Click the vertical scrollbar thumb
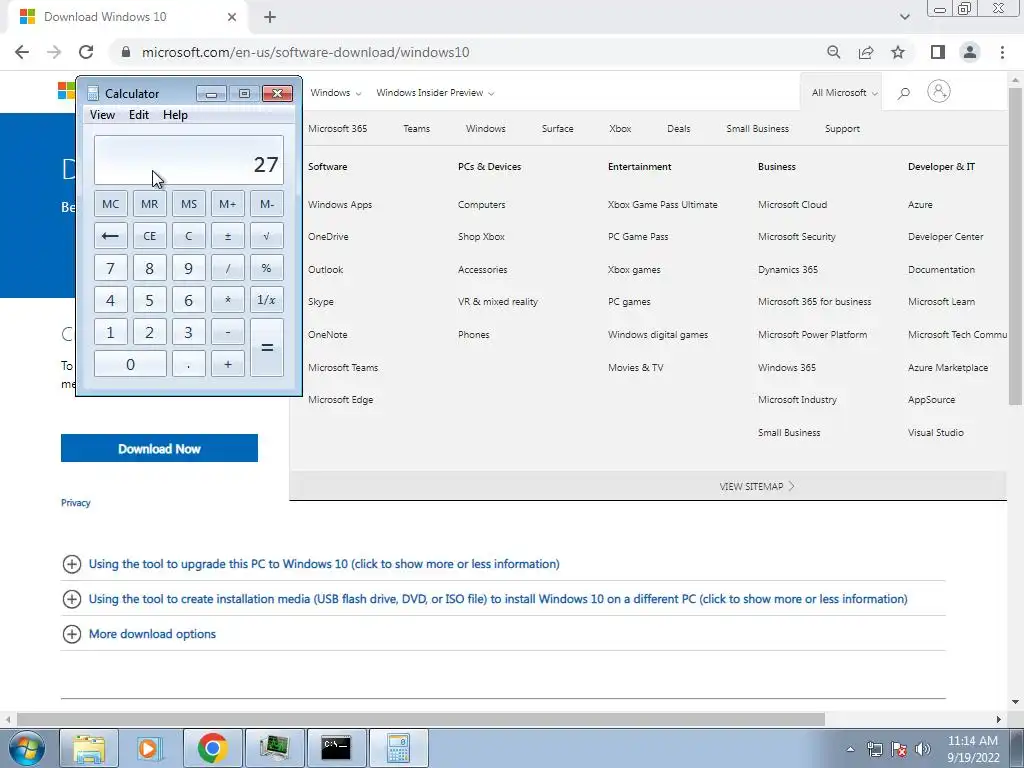The image size is (1024, 768). point(1015,245)
